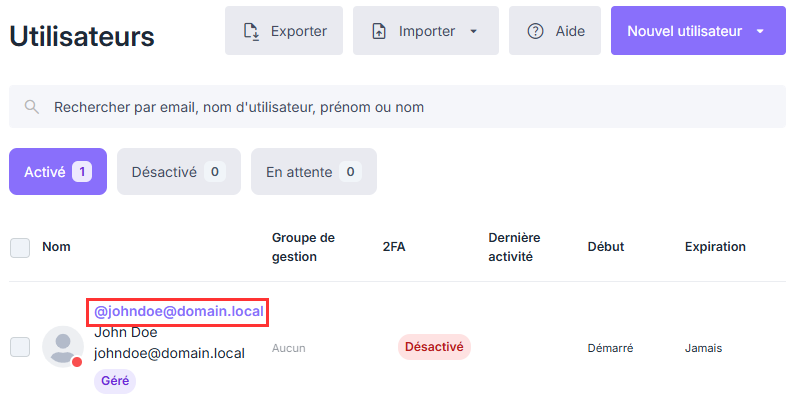
Task: Tick the checkbox for John Doe row
Action: coord(20,347)
